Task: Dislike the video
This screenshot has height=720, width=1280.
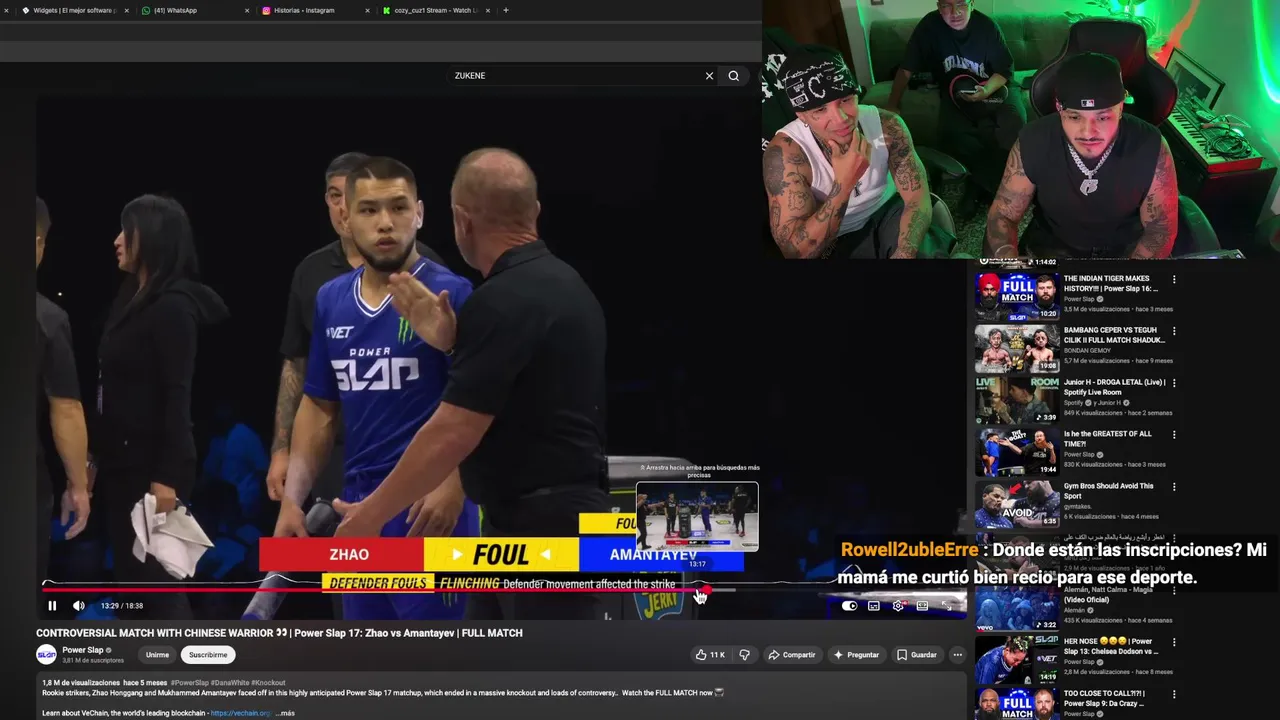Action: tap(744, 655)
